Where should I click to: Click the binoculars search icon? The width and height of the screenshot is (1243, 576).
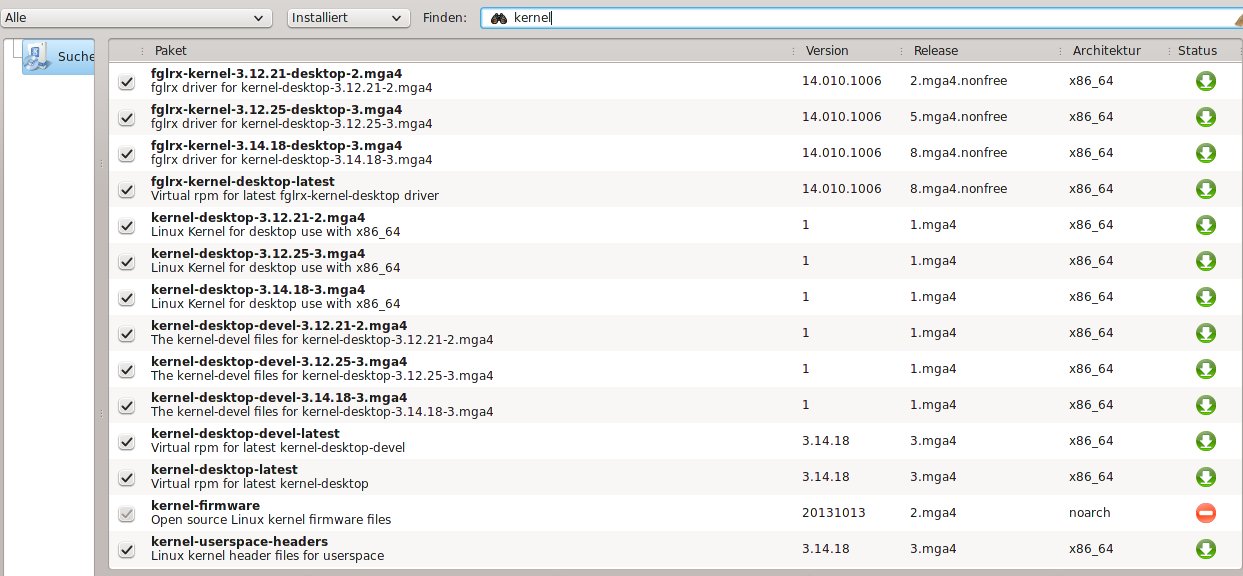tap(499, 18)
